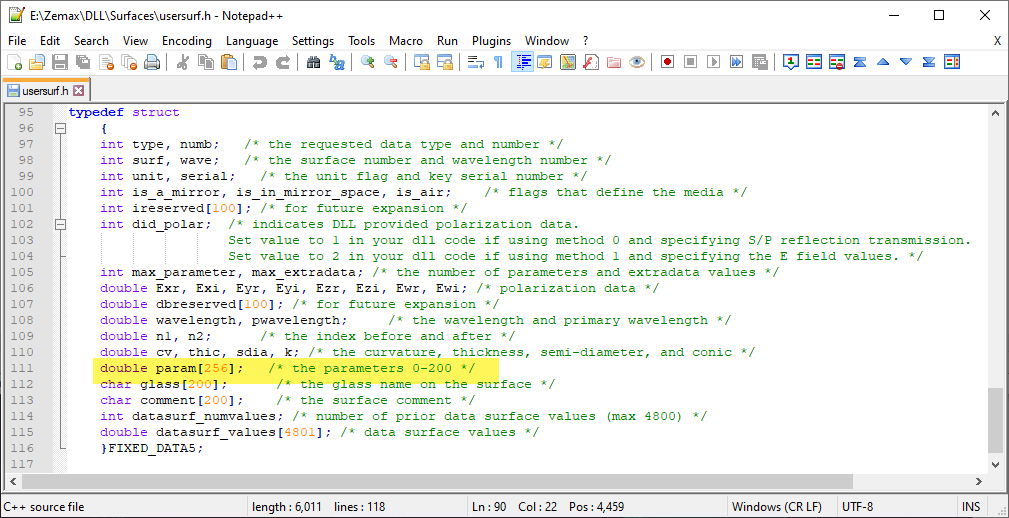
Task: Collapse the comment fold at line 102
Action: point(60,224)
